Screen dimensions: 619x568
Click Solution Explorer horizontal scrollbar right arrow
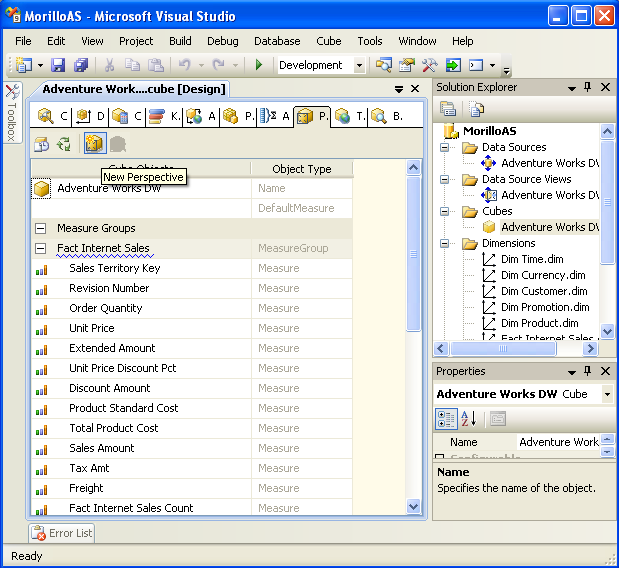(590, 349)
